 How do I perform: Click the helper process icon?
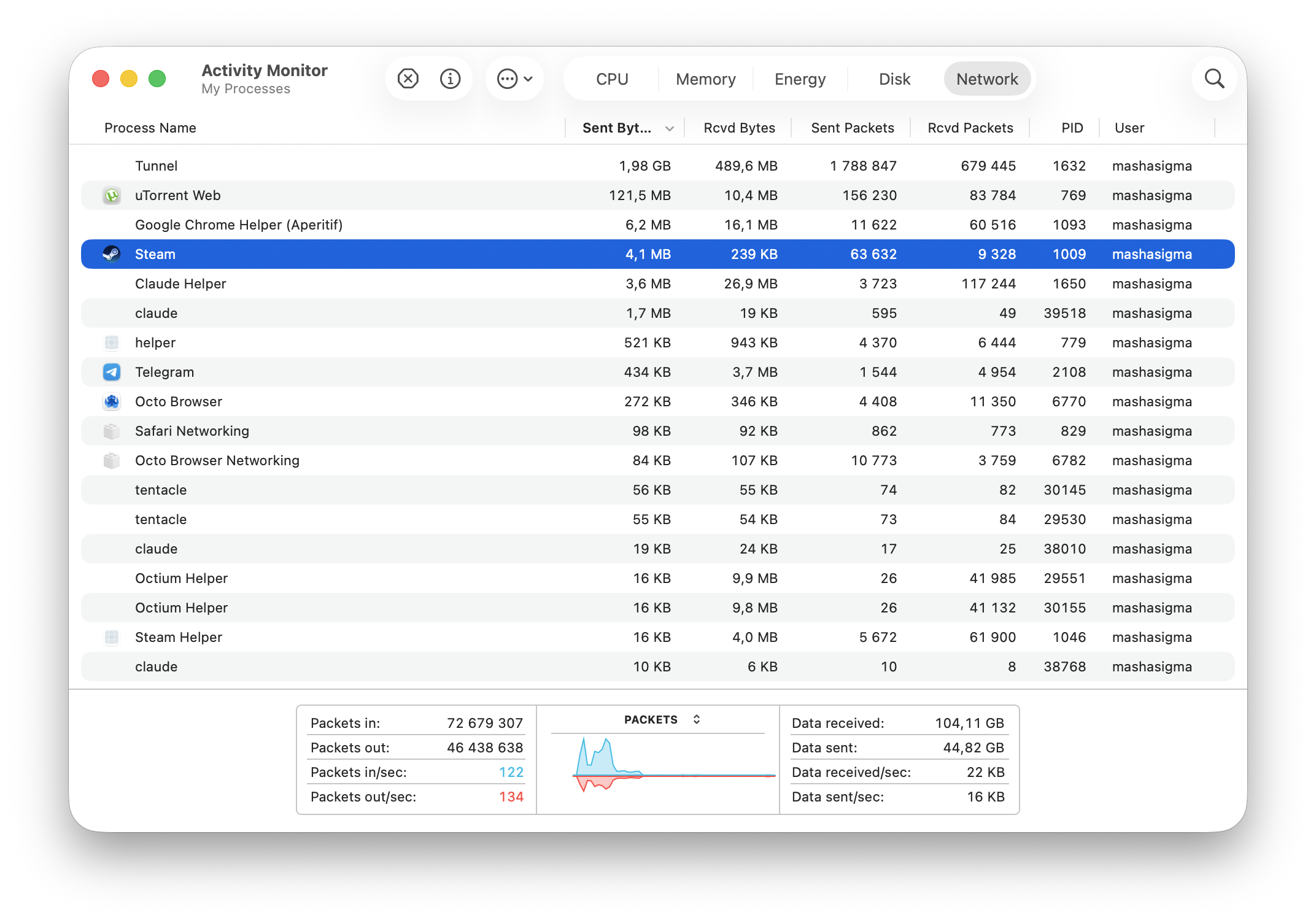pos(112,342)
